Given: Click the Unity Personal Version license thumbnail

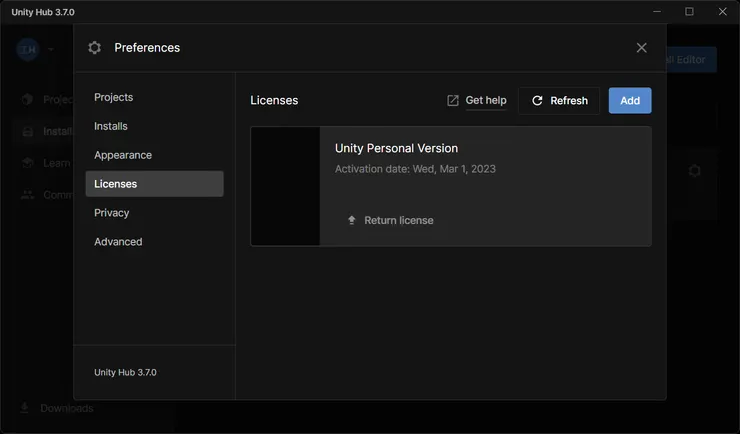Looking at the screenshot, I should pyautogui.click(x=285, y=186).
